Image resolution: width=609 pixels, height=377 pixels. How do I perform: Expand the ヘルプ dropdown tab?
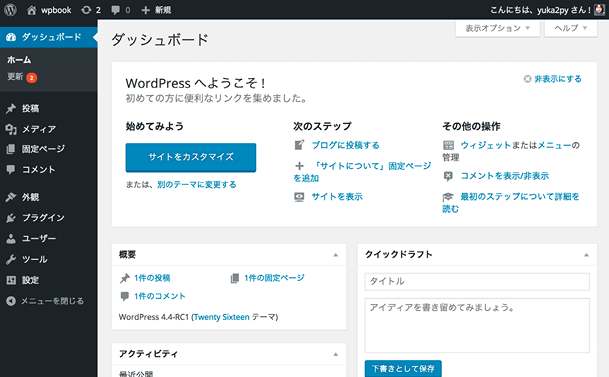(x=571, y=28)
